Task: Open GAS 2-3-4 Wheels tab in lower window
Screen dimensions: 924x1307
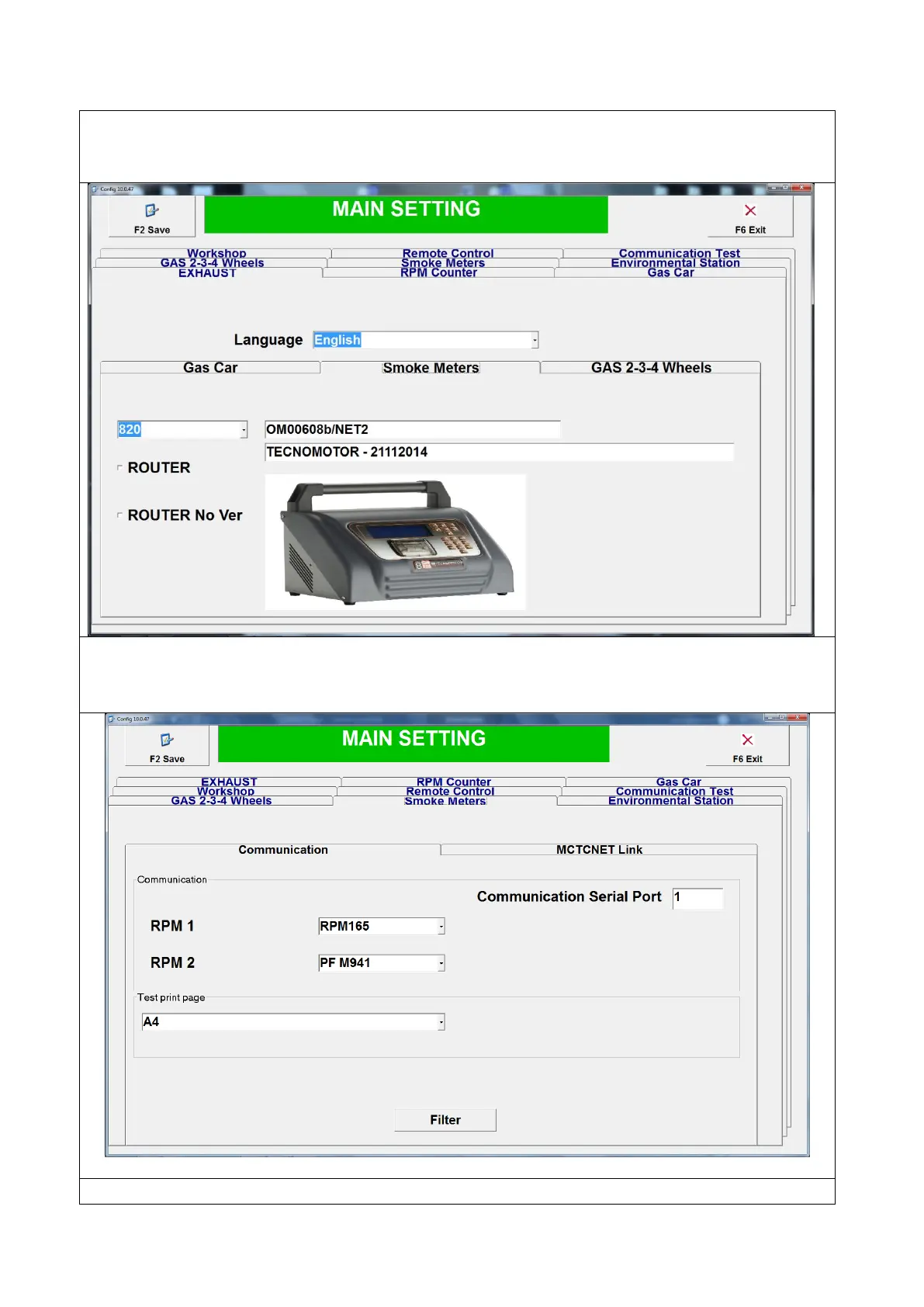Action: tap(221, 800)
